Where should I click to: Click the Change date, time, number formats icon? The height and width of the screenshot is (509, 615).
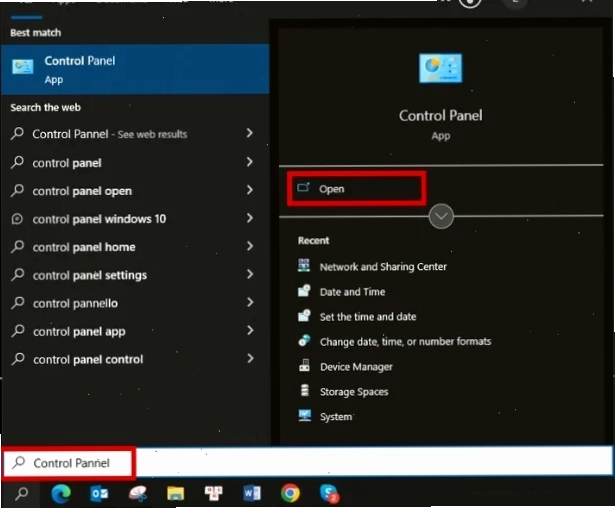pos(304,340)
